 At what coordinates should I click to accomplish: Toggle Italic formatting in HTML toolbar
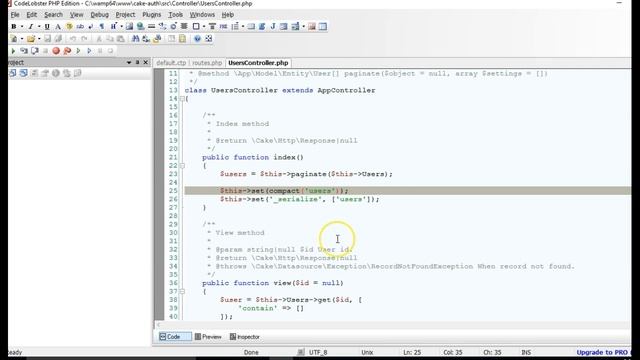coord(31,27)
